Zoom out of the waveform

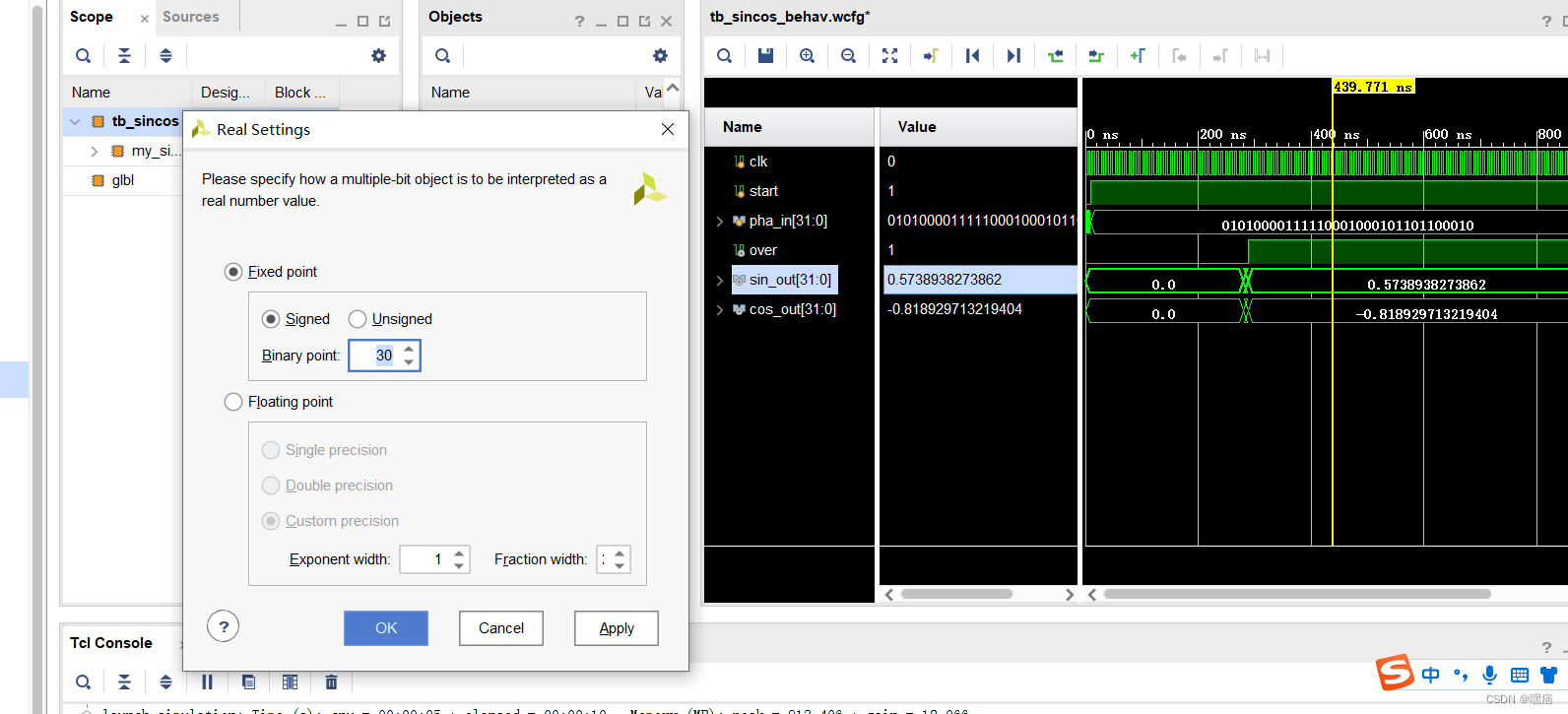(848, 56)
